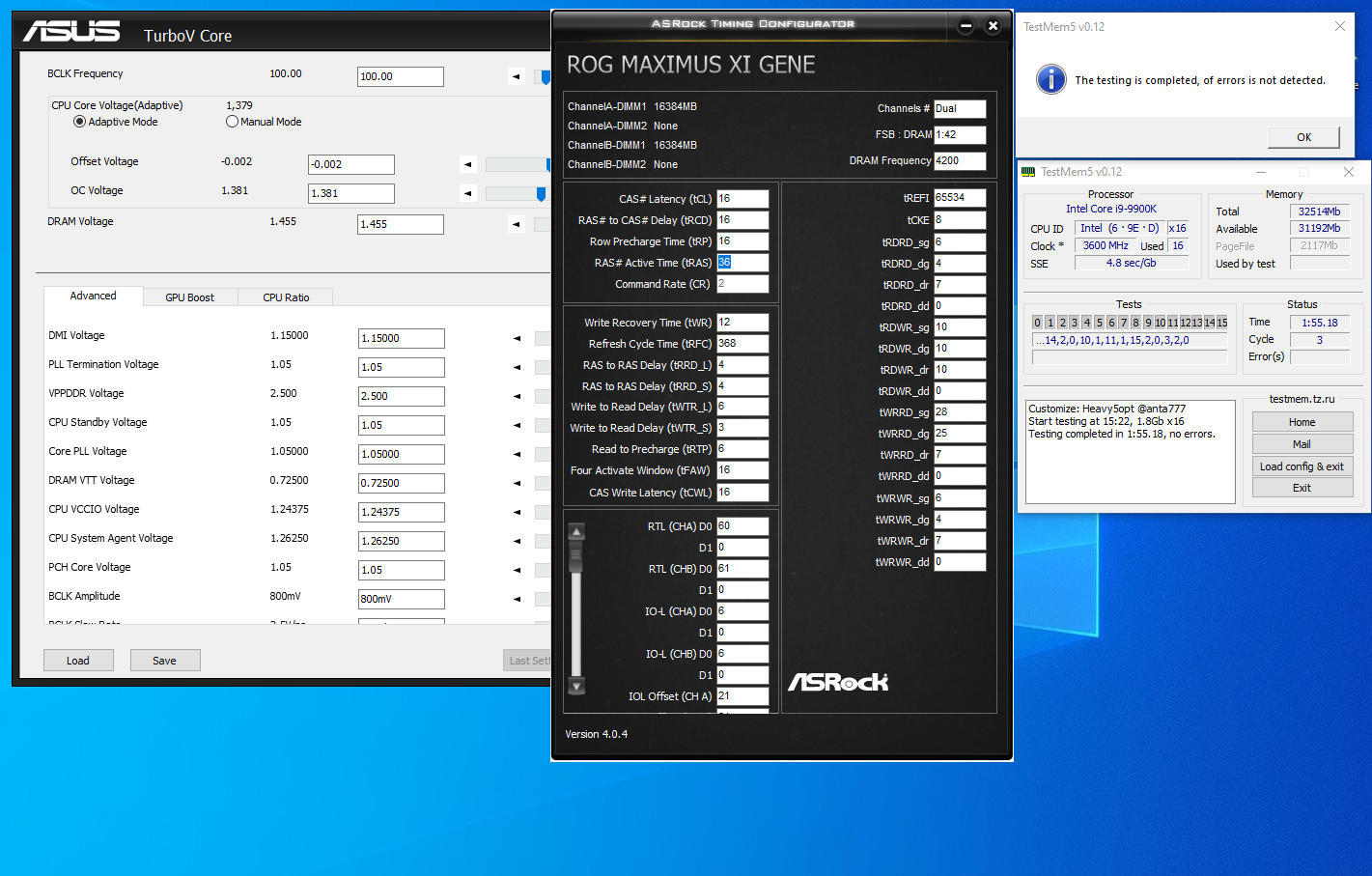
Task: Lower PCH Core Voltage with its arrow
Action: pyautogui.click(x=517, y=570)
